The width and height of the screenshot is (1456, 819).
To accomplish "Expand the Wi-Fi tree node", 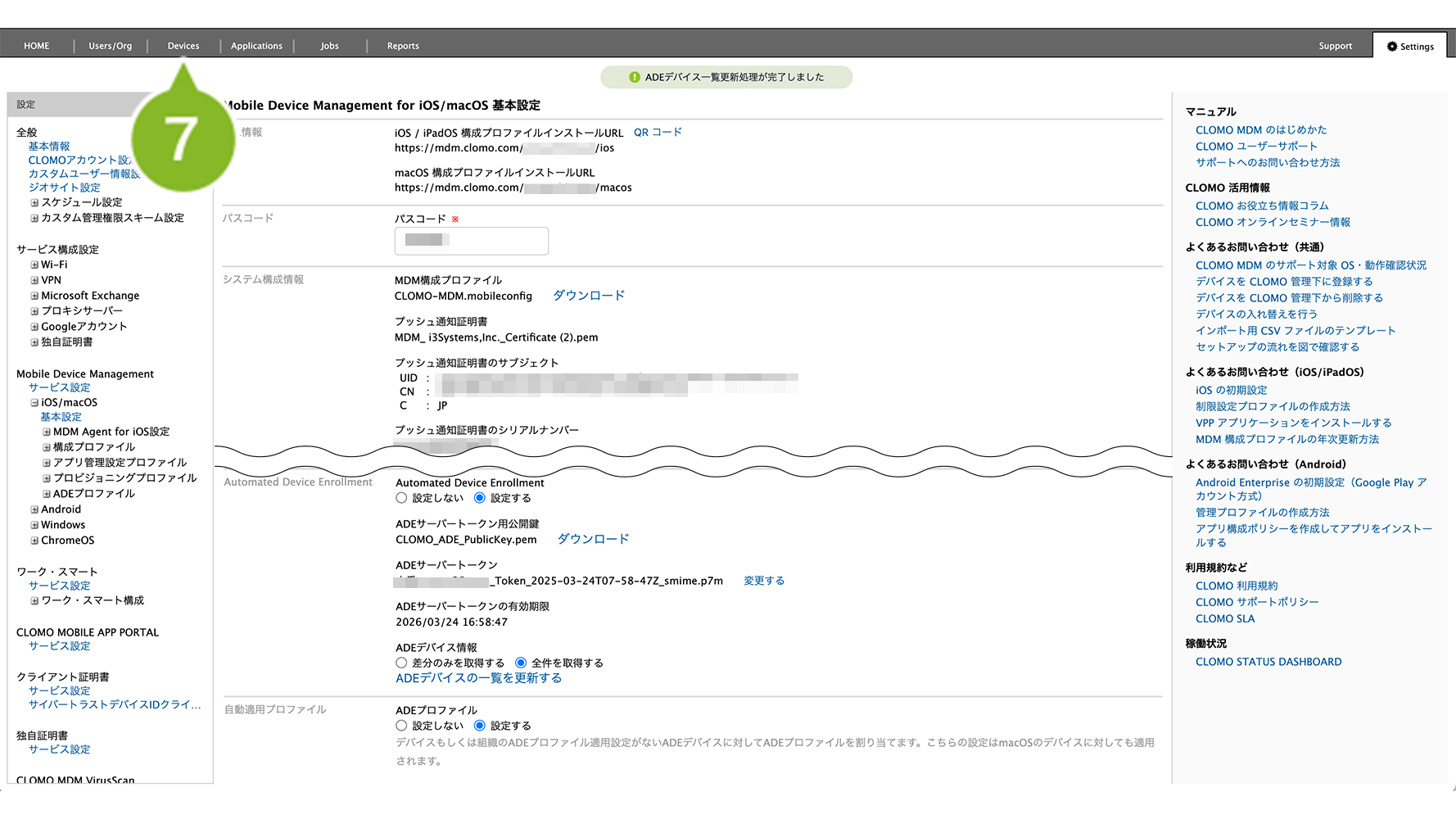I will click(x=34, y=265).
